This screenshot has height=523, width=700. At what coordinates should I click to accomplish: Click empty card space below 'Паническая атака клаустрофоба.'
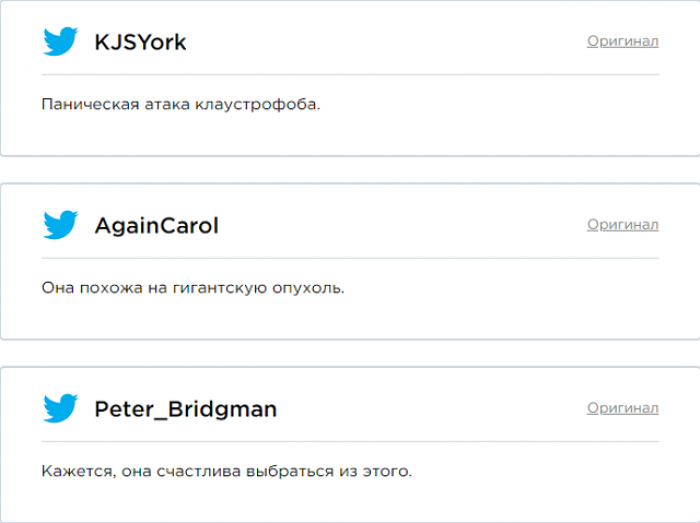tap(350, 134)
